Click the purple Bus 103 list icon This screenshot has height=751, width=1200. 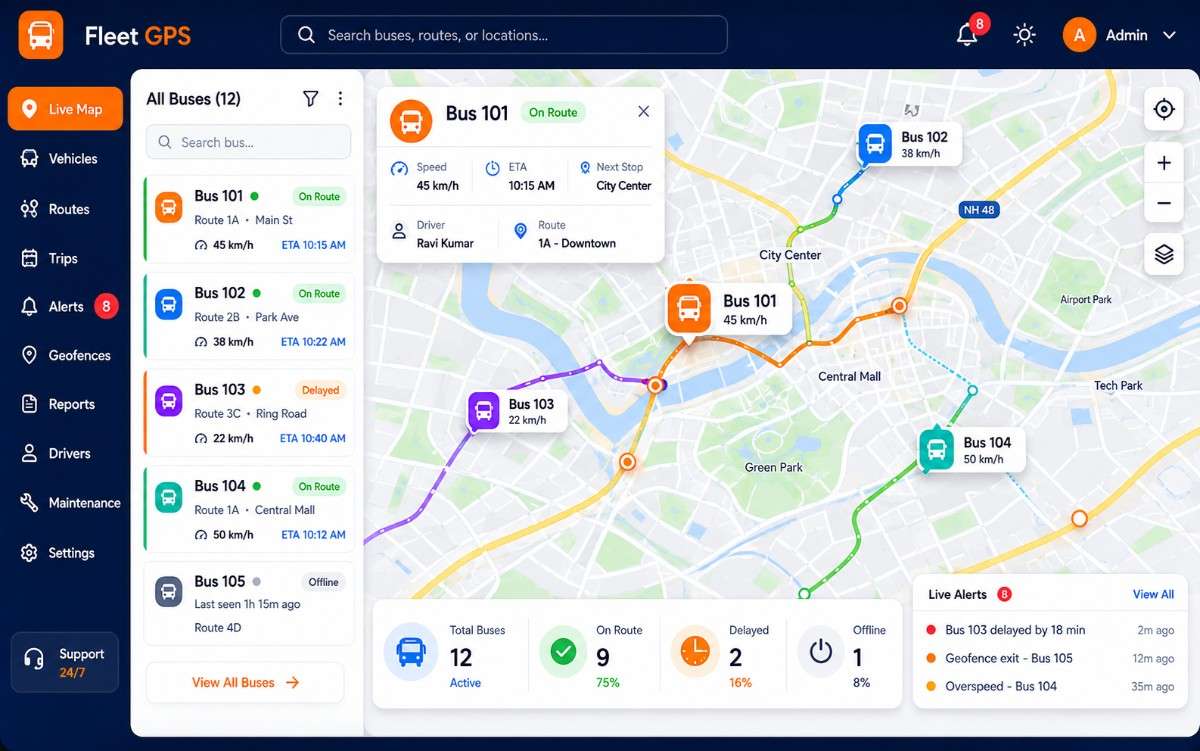tap(169, 401)
